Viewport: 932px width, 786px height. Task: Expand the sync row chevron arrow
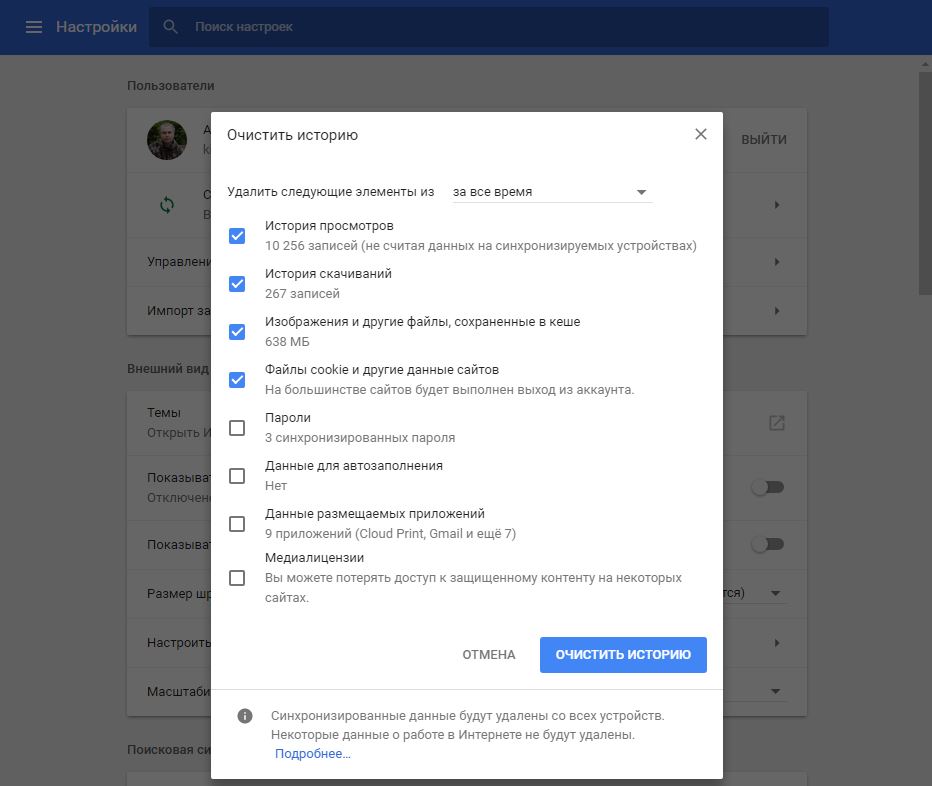coord(776,205)
